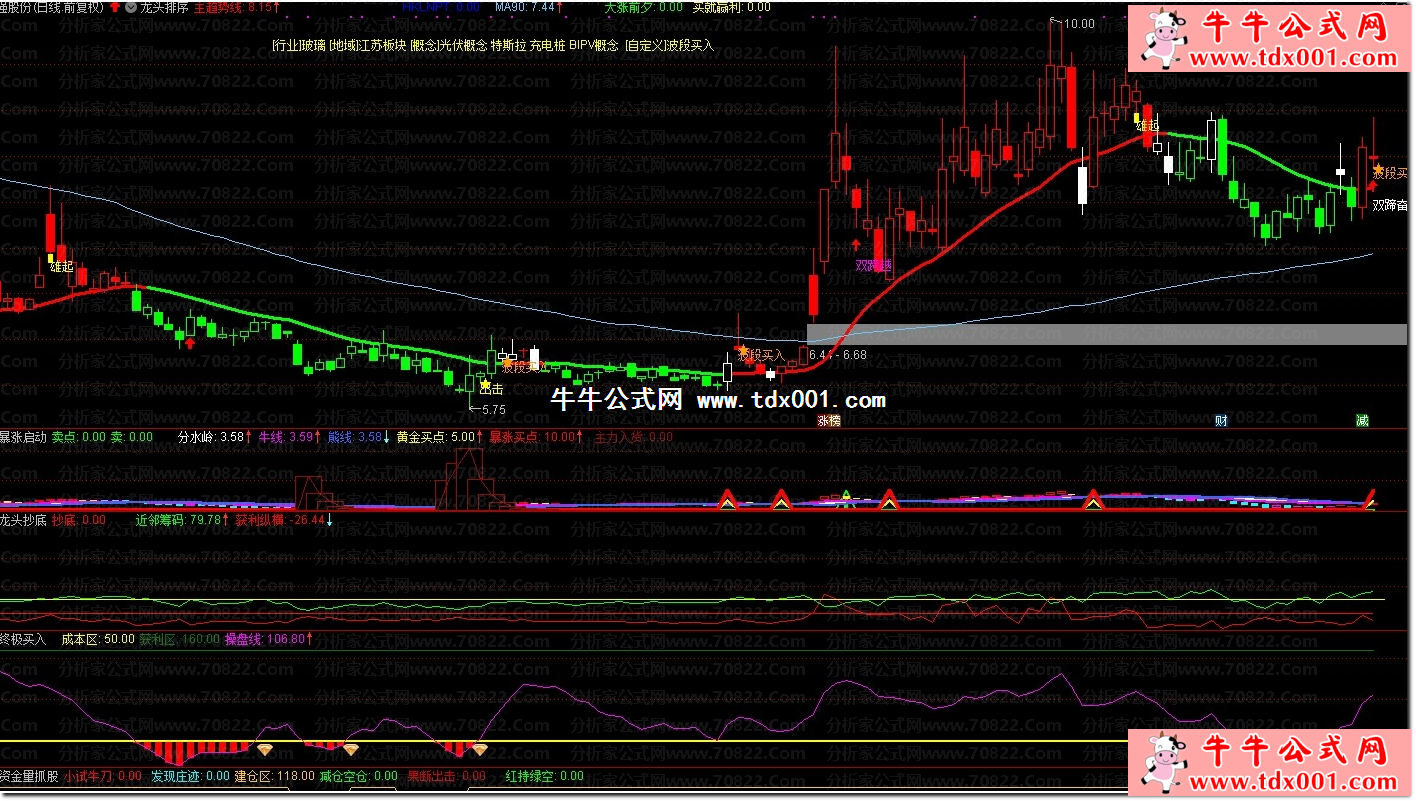Viewport: 1416px width, 801px height.
Task: Click the 获利纵横 -26.44 readout
Action: [284, 520]
